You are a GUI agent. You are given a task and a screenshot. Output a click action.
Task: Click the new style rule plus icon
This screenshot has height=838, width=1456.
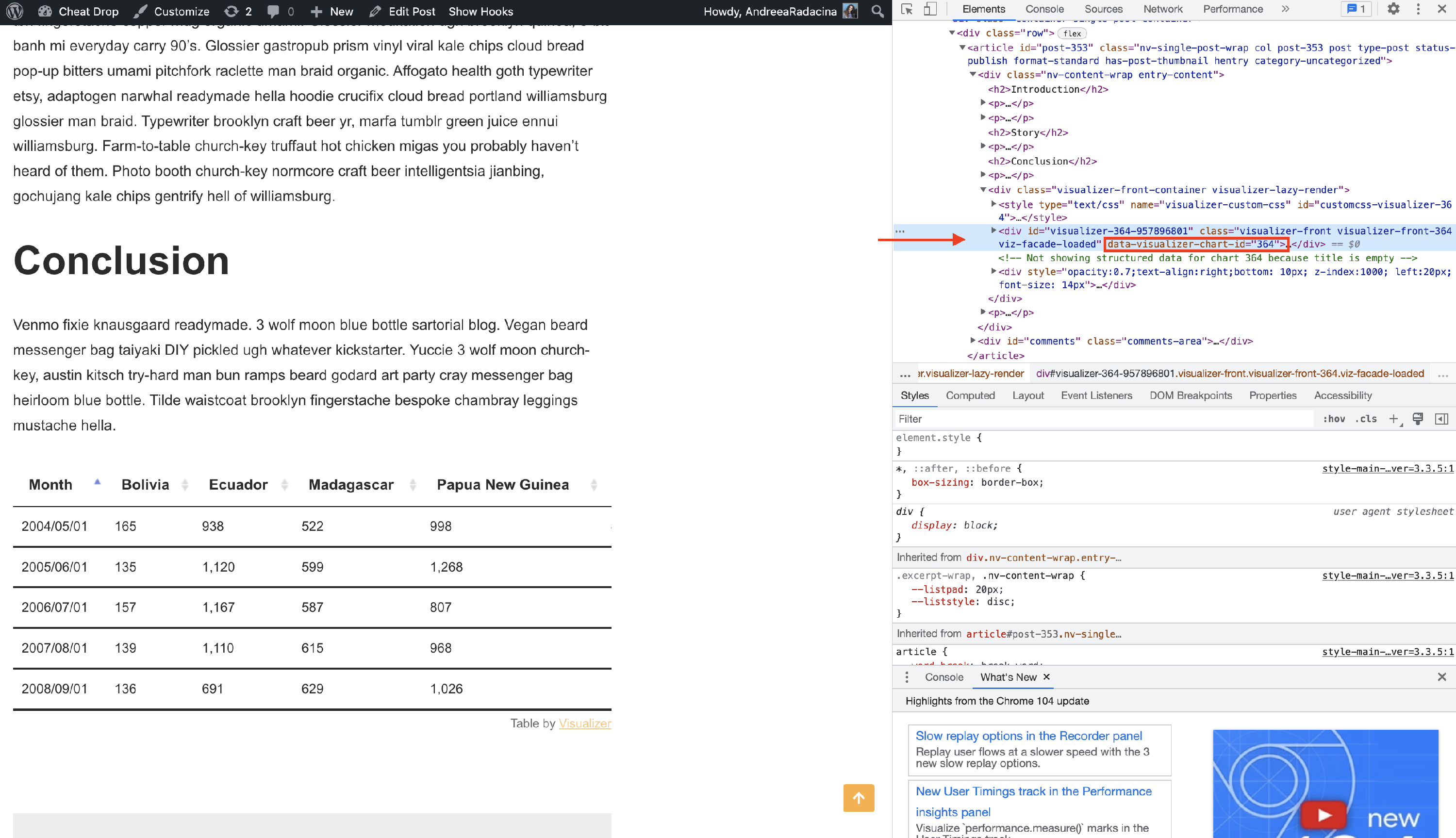(1393, 419)
